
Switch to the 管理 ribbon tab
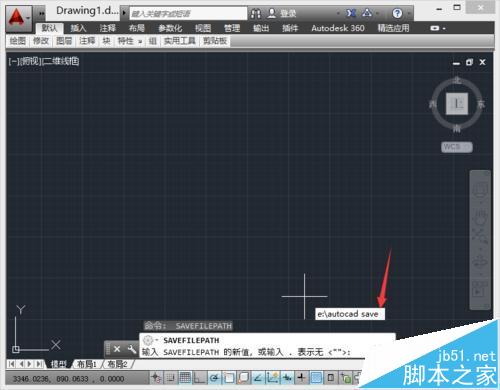[232, 28]
